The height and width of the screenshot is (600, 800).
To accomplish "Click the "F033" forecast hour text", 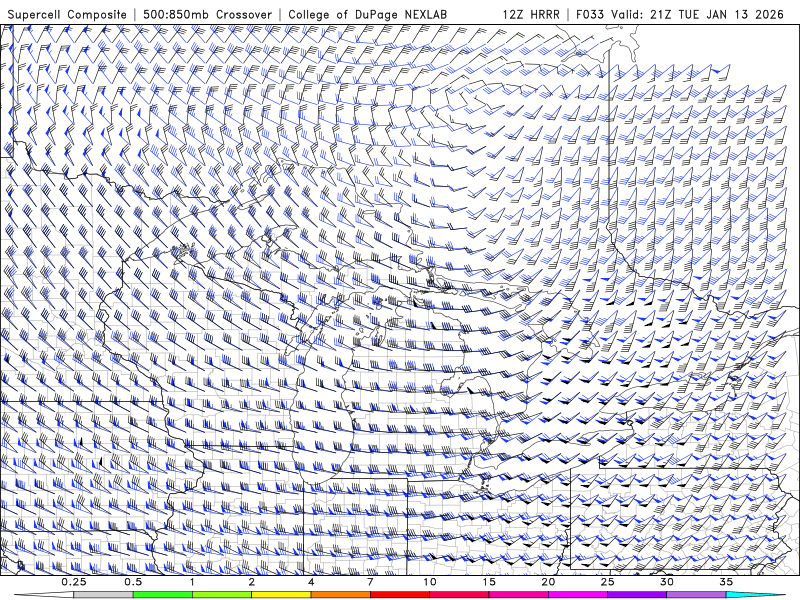I will coord(590,14).
